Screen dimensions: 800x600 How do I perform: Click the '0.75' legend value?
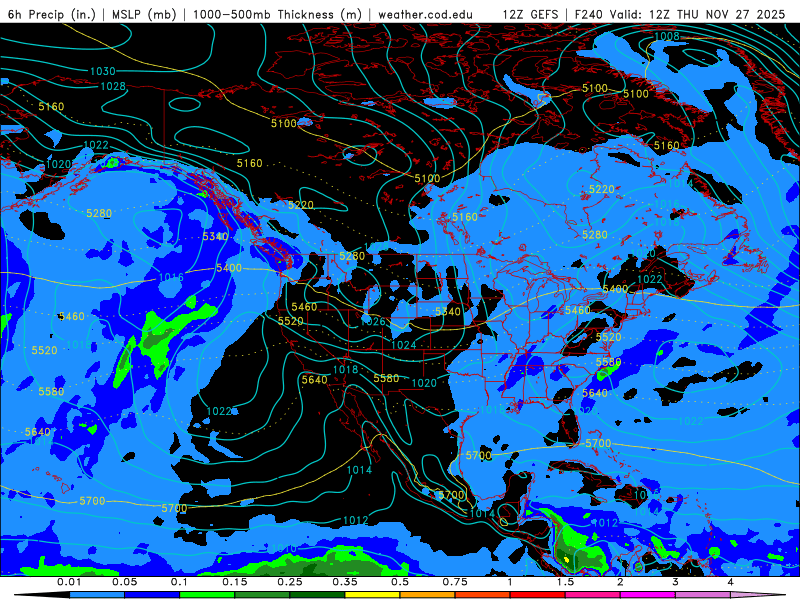[x=455, y=582]
